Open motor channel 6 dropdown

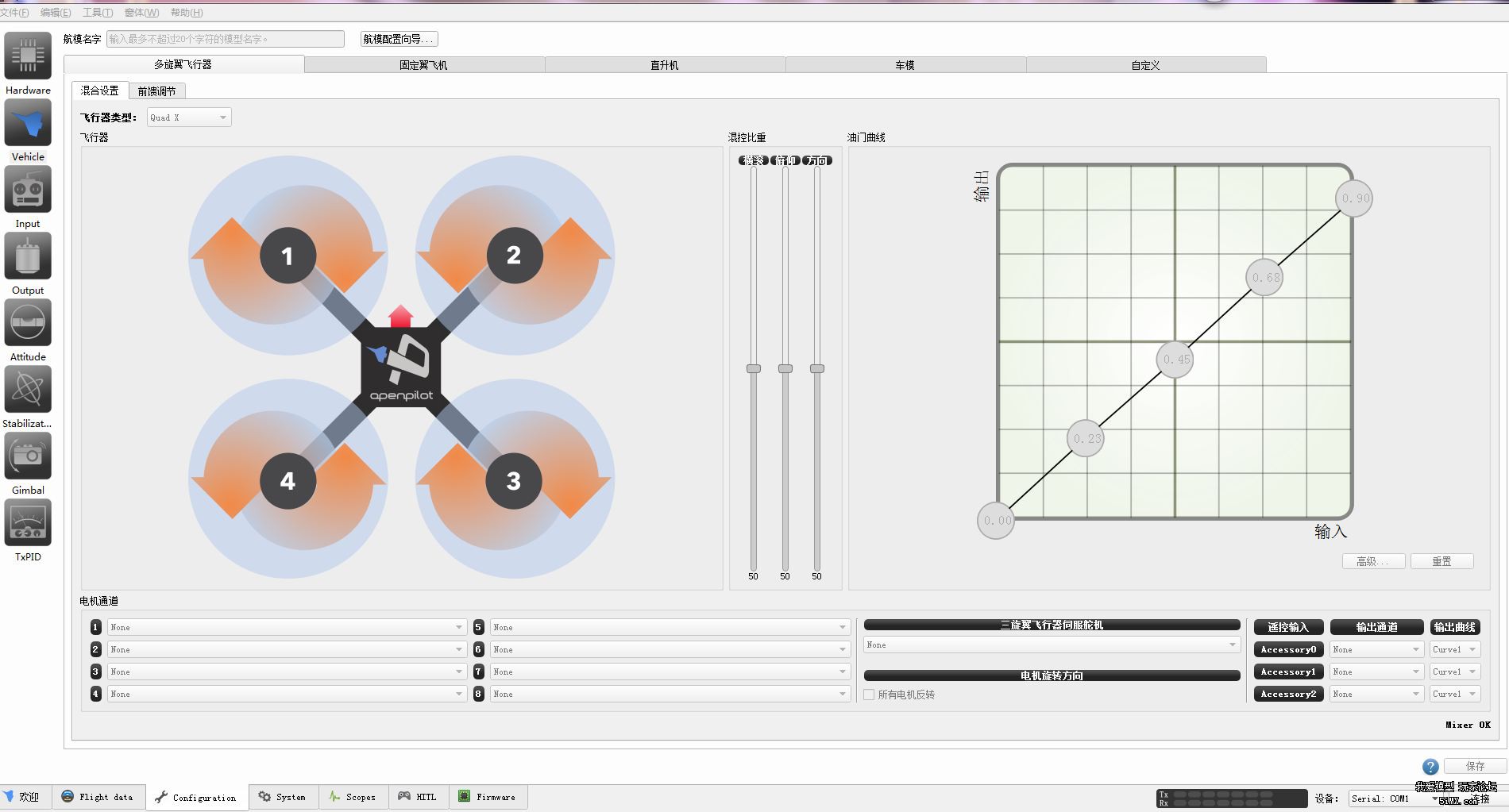pyautogui.click(x=670, y=649)
